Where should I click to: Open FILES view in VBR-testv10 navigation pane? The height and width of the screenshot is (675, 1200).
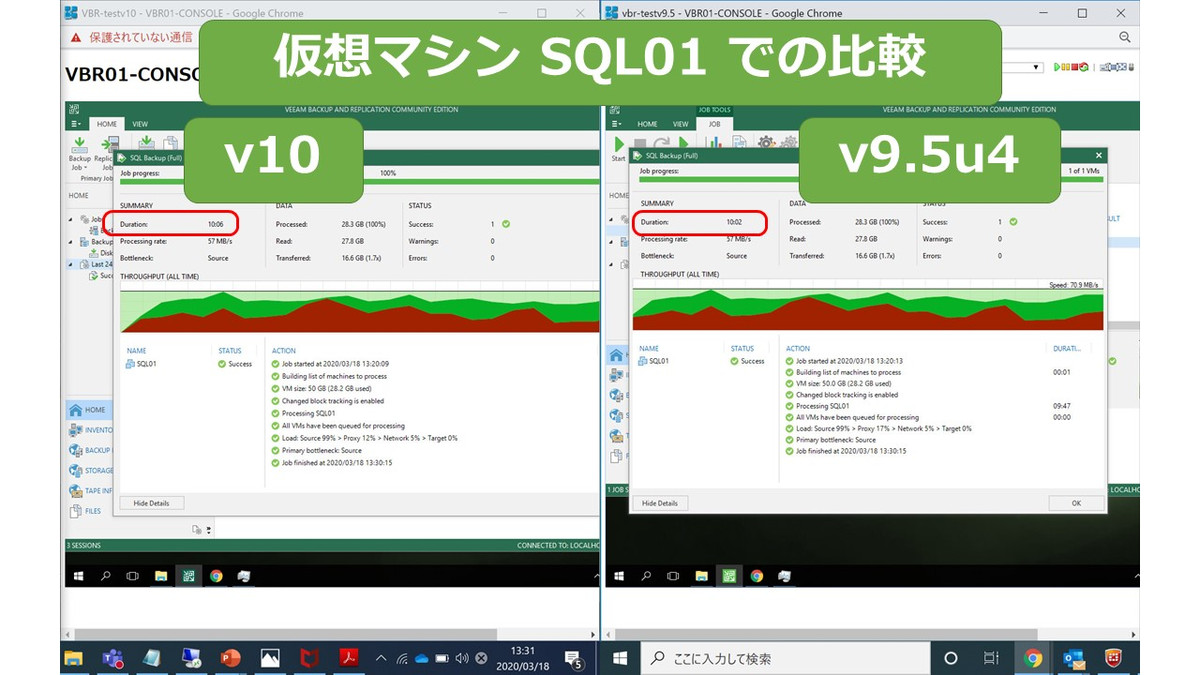point(88,511)
